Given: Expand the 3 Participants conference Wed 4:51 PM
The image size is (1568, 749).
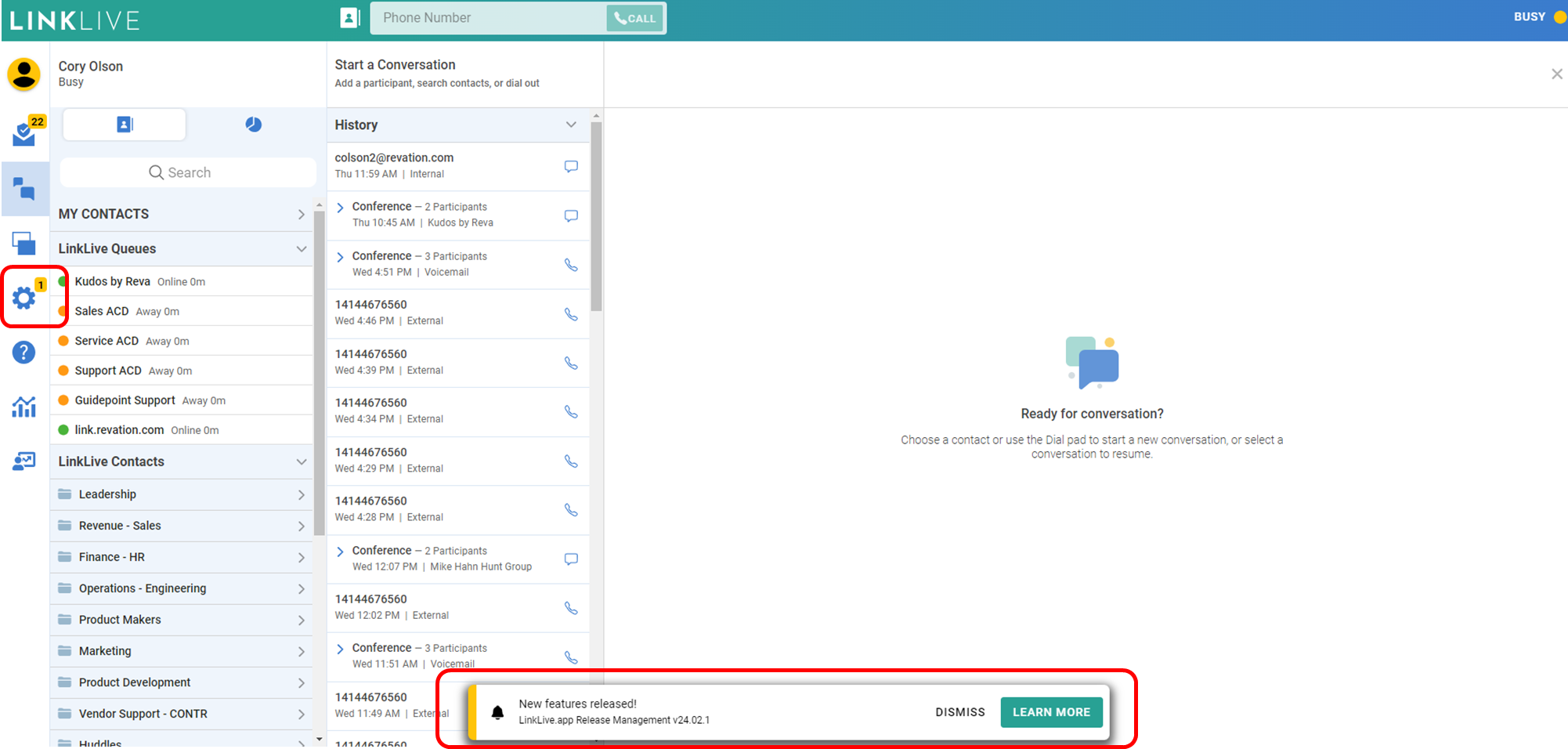Looking at the screenshot, I should tap(340, 257).
